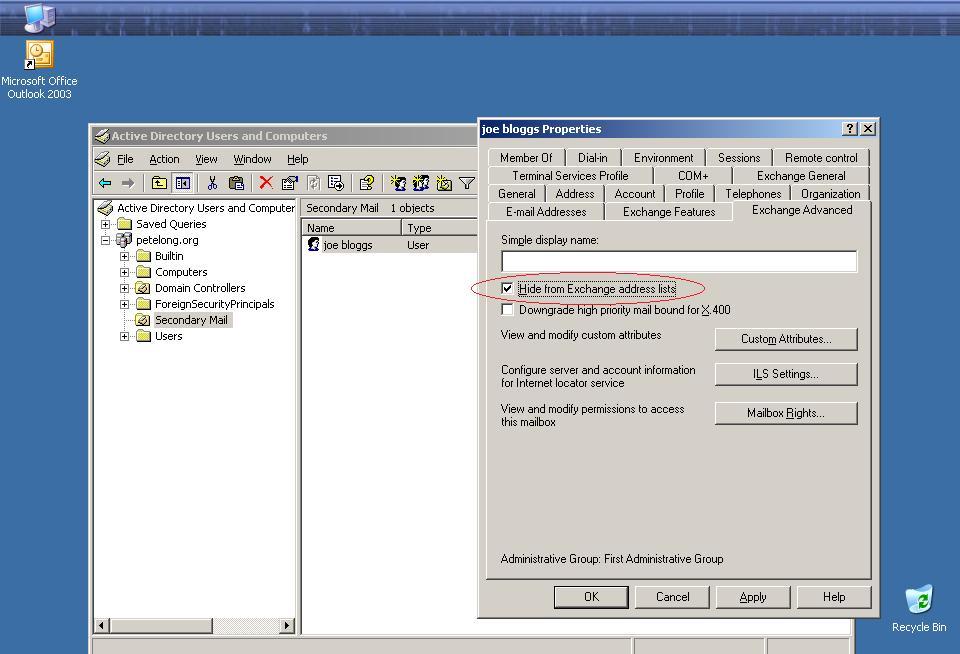This screenshot has width=960, height=654.
Task: Expand the ForeignSecurityPrincipals folder
Action: click(x=124, y=304)
